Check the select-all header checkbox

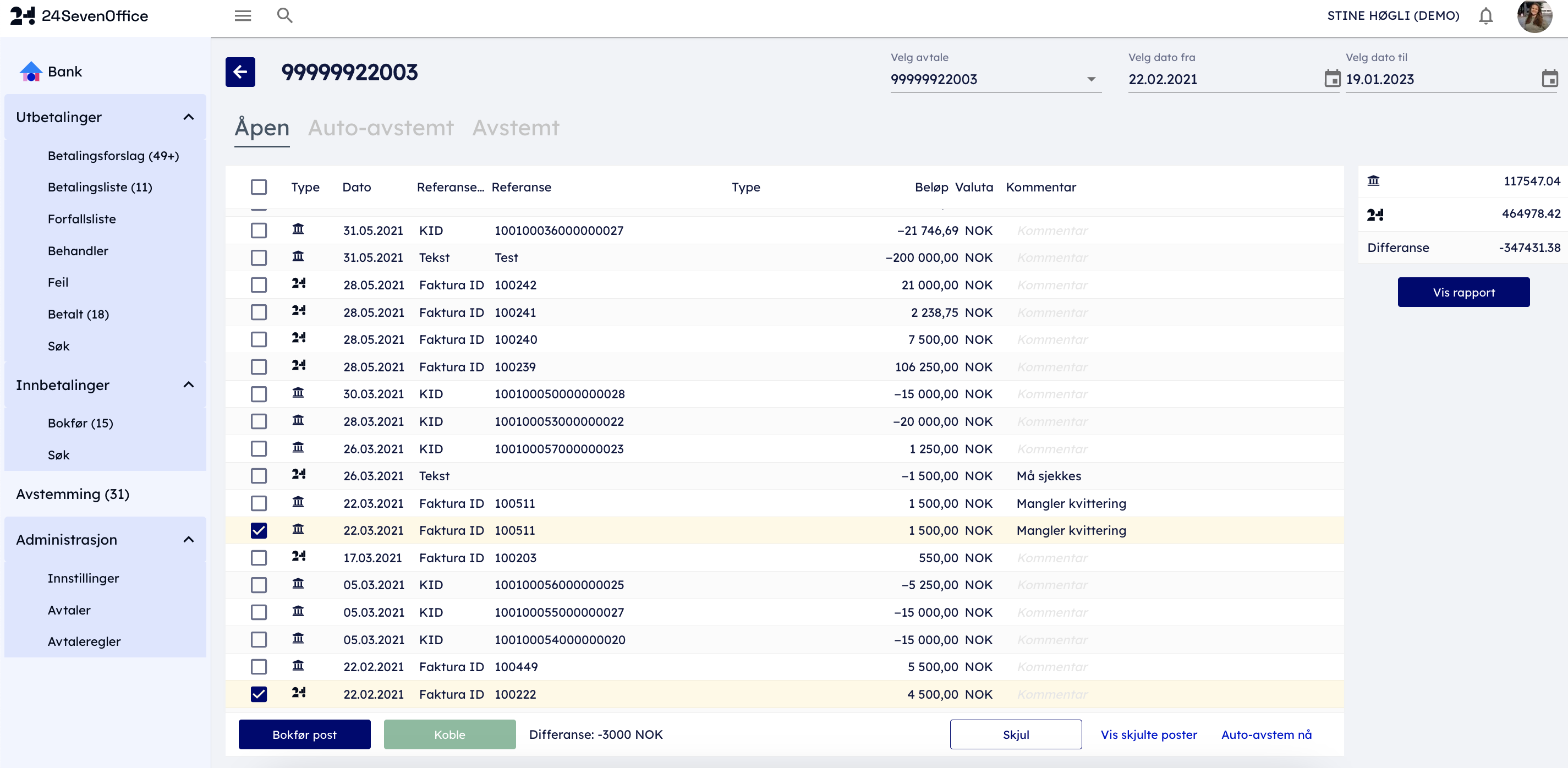259,187
